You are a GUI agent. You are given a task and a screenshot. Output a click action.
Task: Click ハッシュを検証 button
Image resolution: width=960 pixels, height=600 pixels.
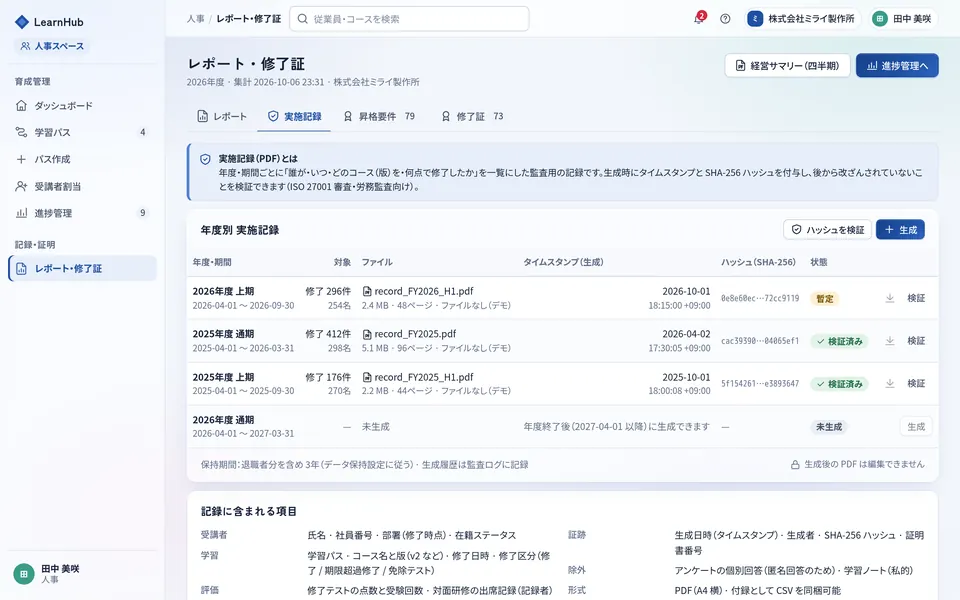pos(827,230)
